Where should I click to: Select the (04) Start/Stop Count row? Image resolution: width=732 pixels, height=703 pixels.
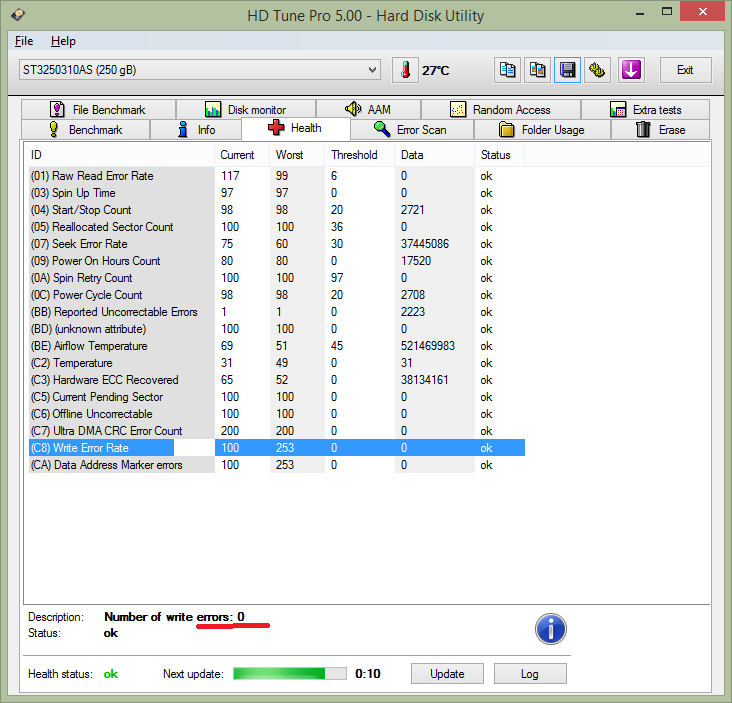pyautogui.click(x=276, y=210)
